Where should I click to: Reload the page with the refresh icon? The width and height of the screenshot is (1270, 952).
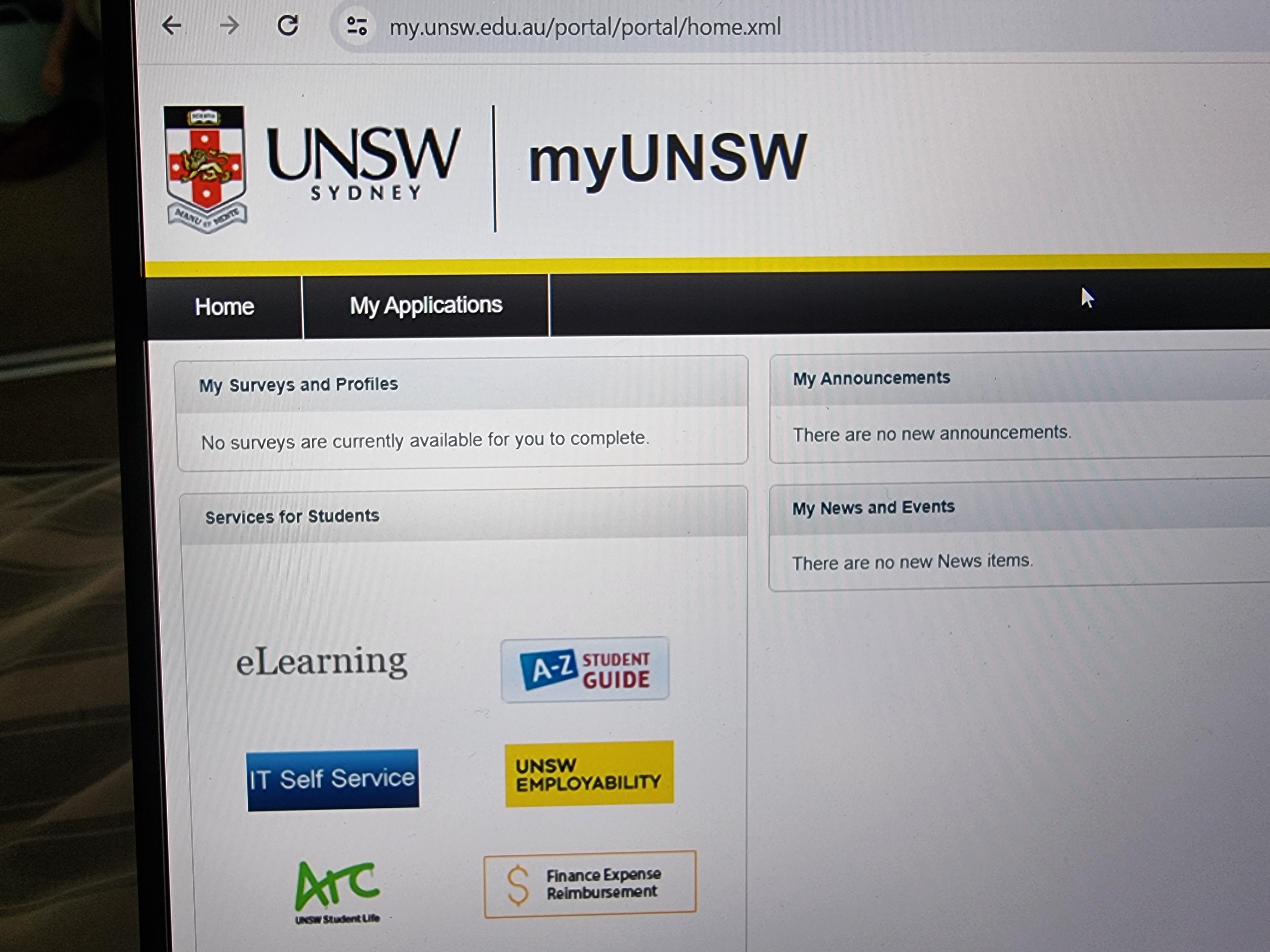point(288,25)
